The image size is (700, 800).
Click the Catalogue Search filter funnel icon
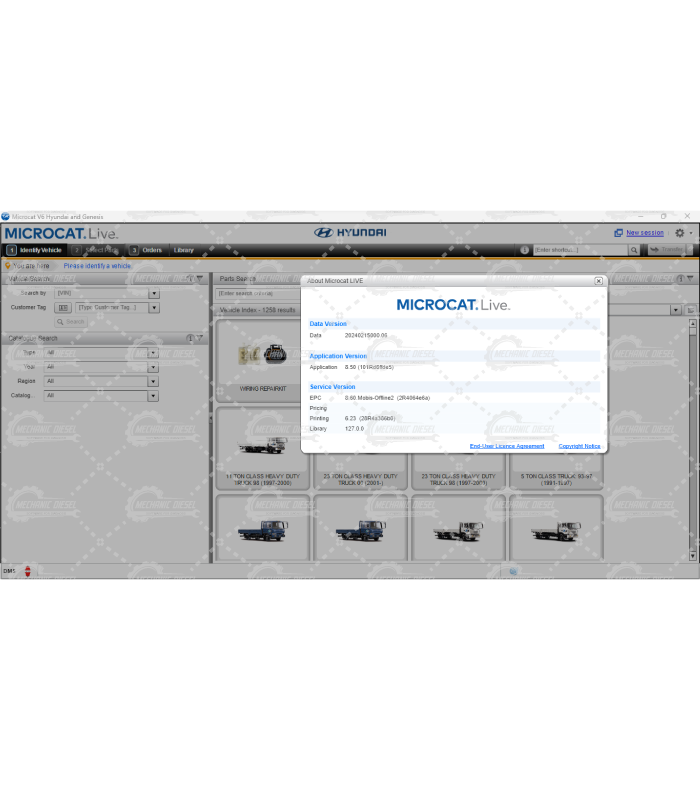[x=200, y=338]
